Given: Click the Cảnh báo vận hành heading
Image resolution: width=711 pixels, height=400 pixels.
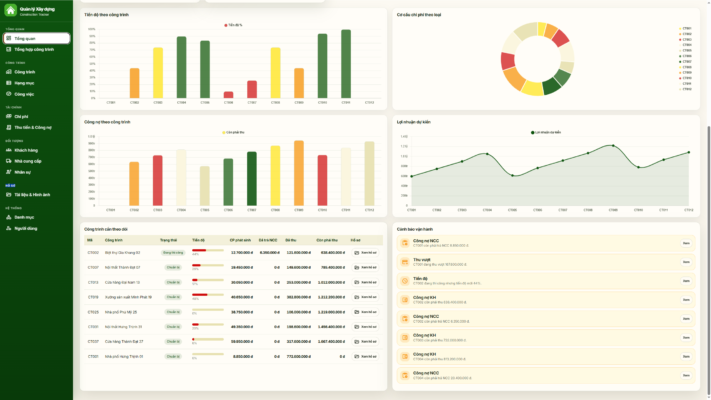Looking at the screenshot, I should [x=414, y=229].
